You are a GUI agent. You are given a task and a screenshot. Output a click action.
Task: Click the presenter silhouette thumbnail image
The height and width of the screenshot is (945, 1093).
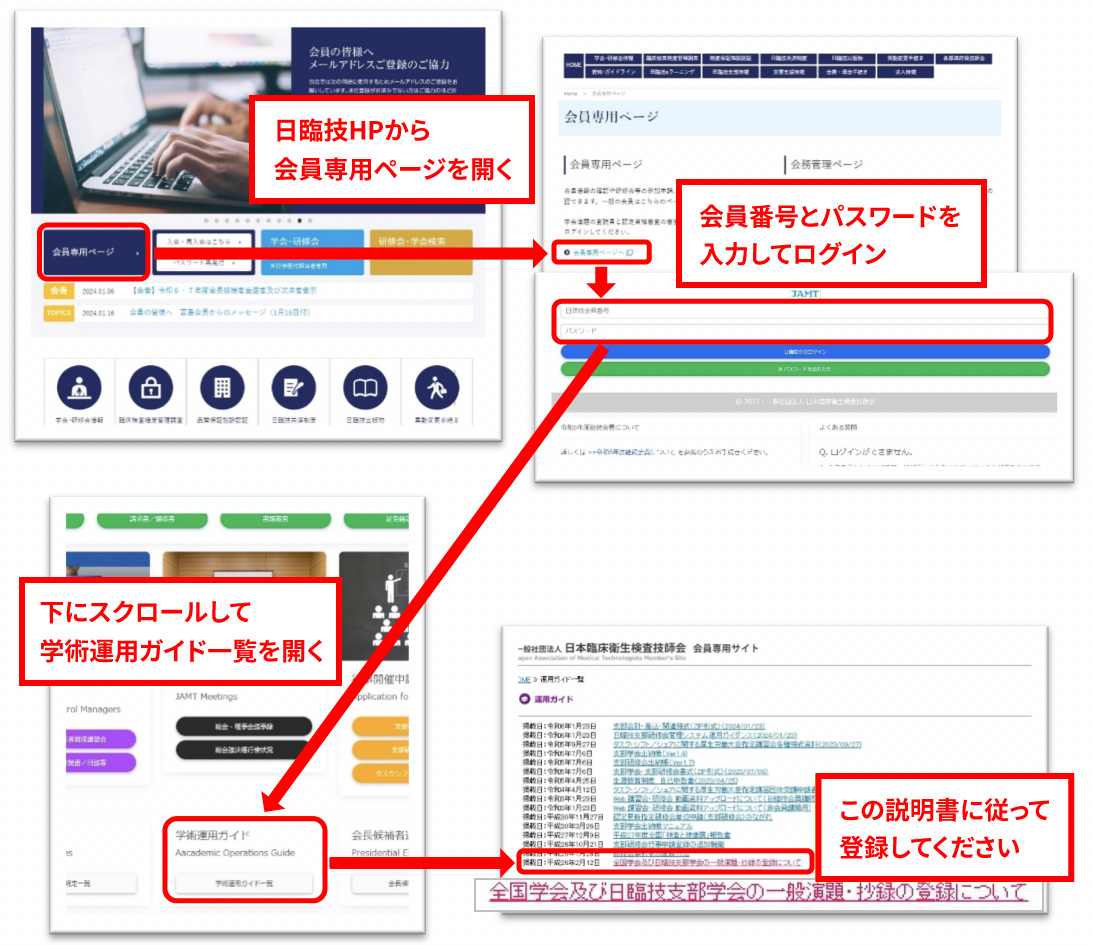tap(374, 606)
